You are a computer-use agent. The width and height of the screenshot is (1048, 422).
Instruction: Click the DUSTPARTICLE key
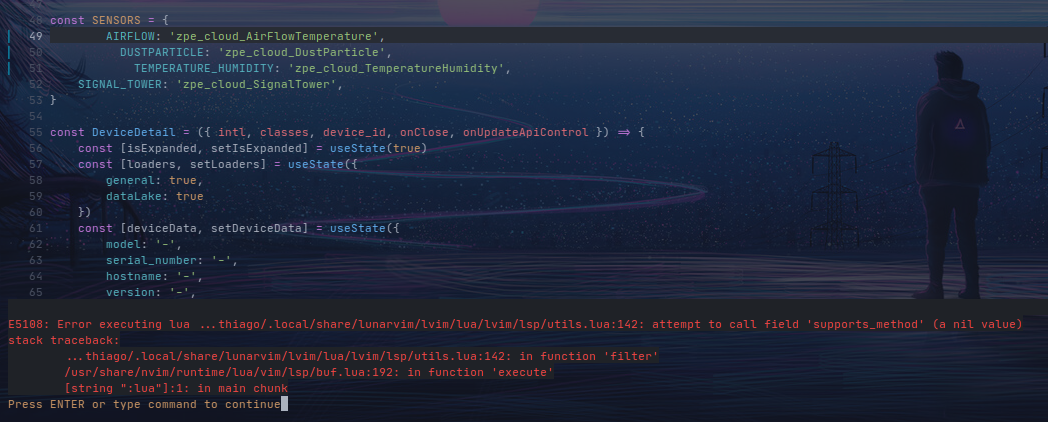pos(162,52)
